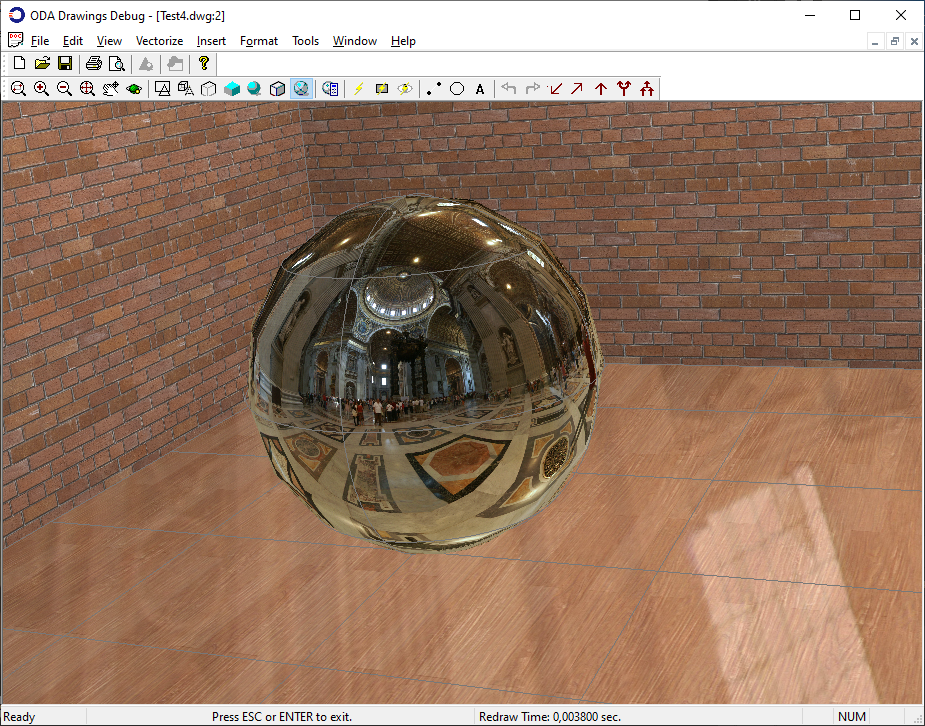
Task: Toggle the active realistic render sphere icon
Action: (301, 89)
